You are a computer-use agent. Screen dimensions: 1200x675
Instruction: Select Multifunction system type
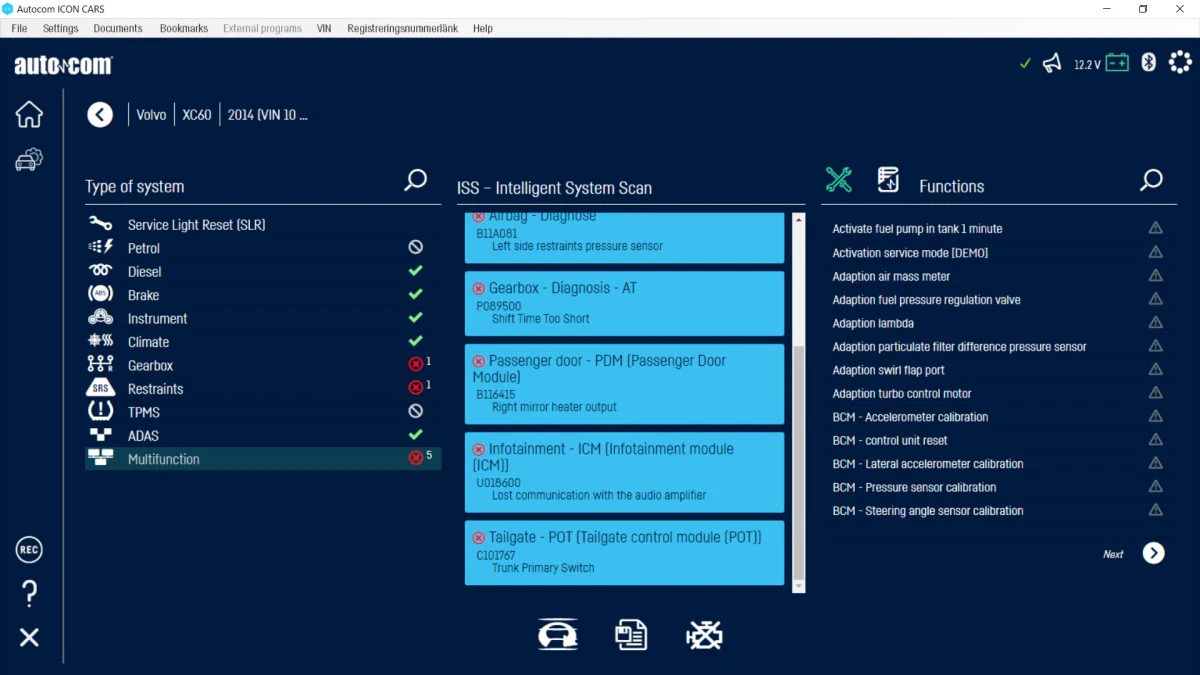(x=263, y=459)
